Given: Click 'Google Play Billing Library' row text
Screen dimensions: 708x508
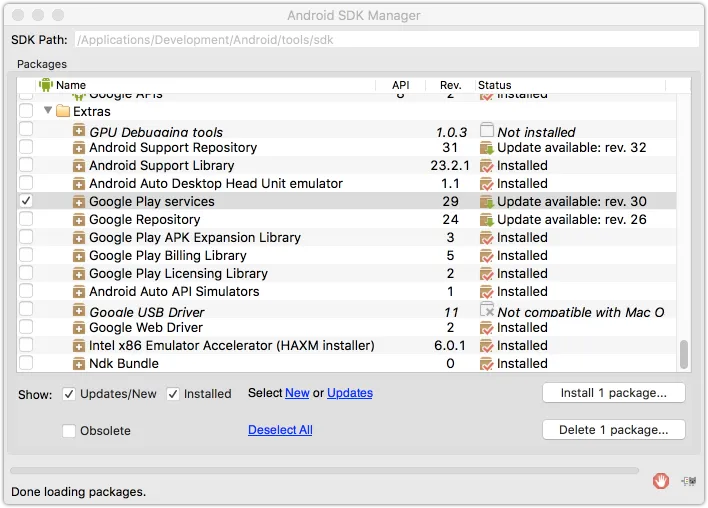Looking at the screenshot, I should point(168,256).
